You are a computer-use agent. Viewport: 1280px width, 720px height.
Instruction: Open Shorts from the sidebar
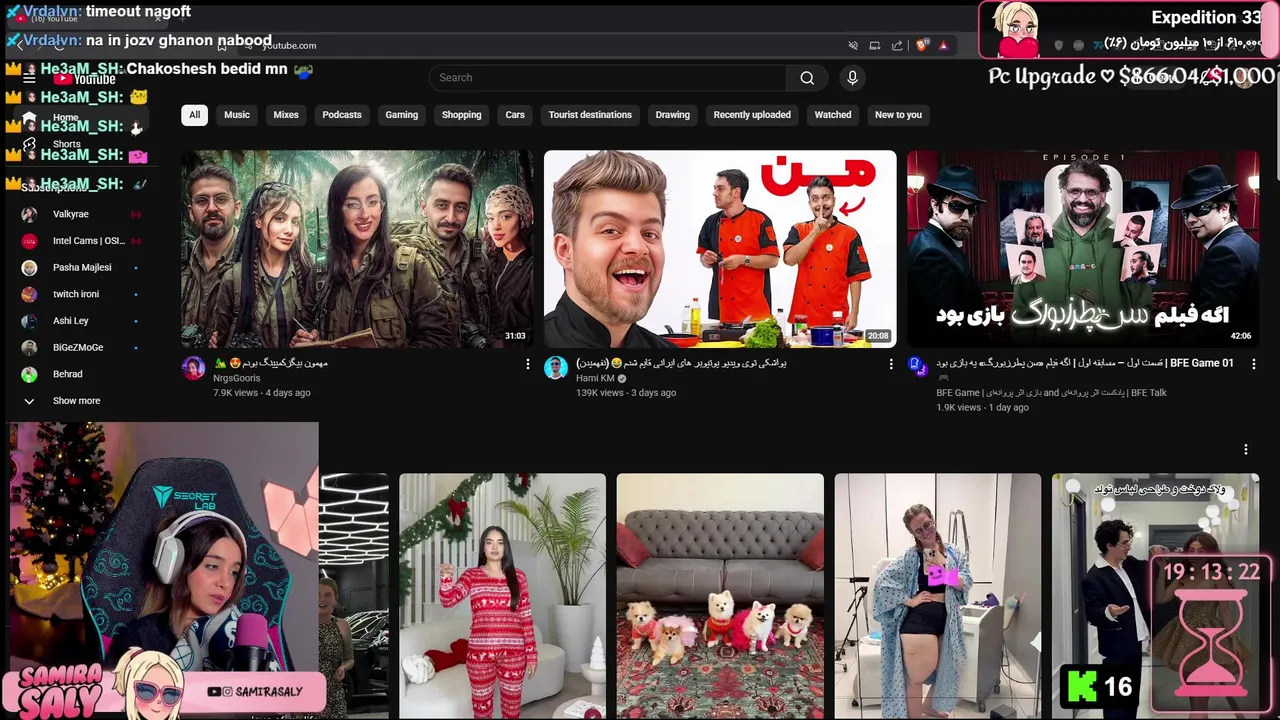click(x=66, y=144)
